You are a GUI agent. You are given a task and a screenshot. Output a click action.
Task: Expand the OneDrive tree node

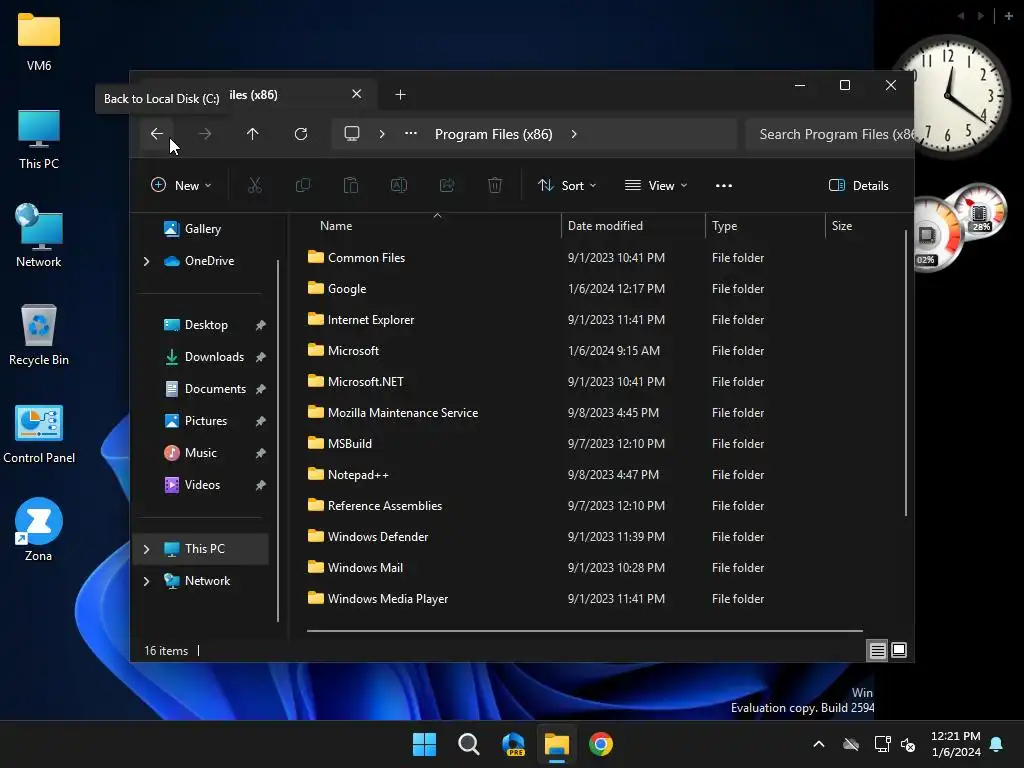tap(146, 261)
